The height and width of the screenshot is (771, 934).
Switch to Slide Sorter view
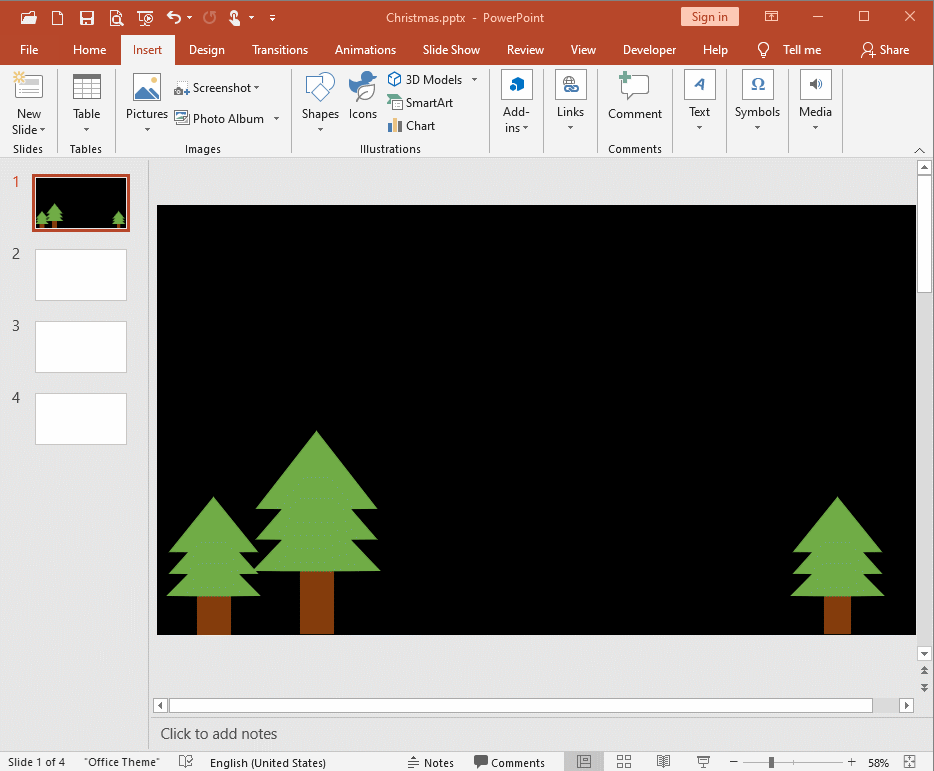coord(624,761)
